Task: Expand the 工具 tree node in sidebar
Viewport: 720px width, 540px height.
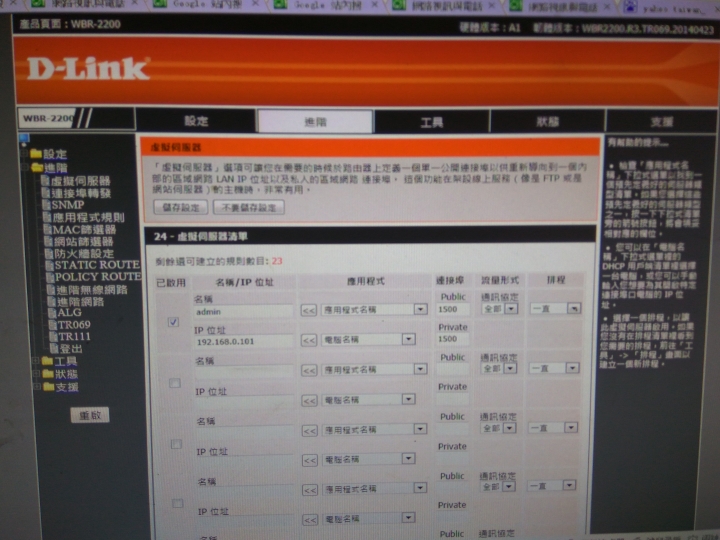Action: point(36,361)
